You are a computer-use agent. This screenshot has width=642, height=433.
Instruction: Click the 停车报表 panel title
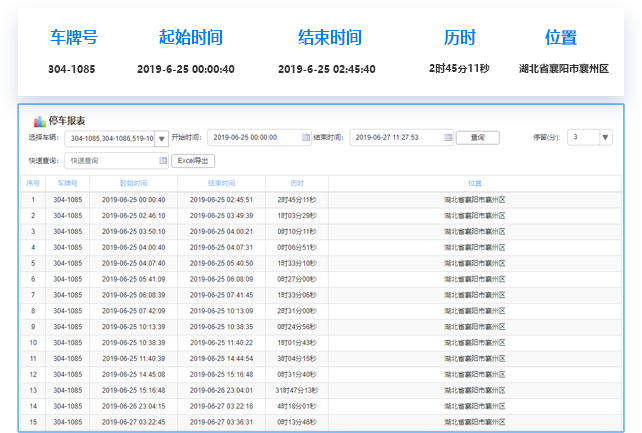tap(67, 121)
